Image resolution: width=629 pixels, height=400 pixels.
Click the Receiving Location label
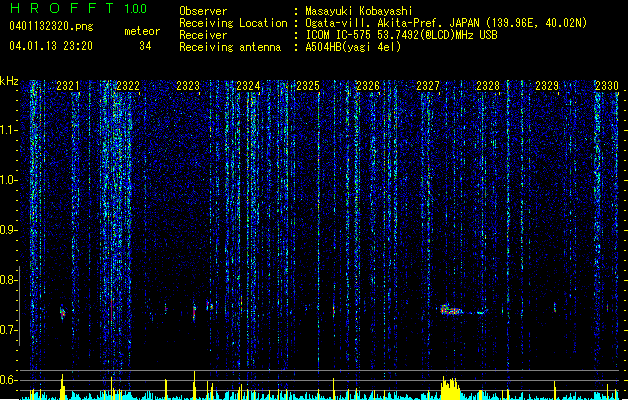point(233,23)
